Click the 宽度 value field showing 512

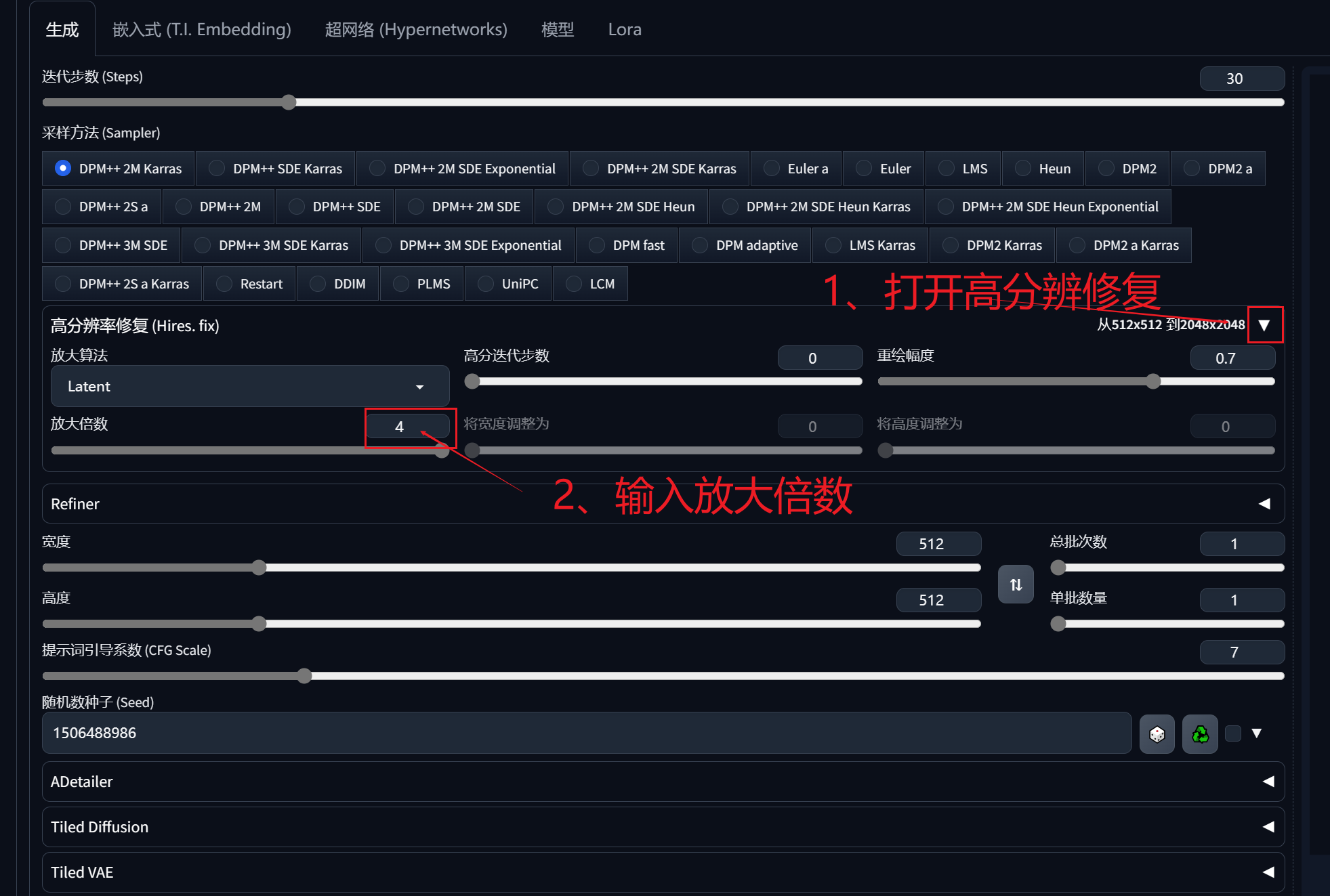[938, 544]
